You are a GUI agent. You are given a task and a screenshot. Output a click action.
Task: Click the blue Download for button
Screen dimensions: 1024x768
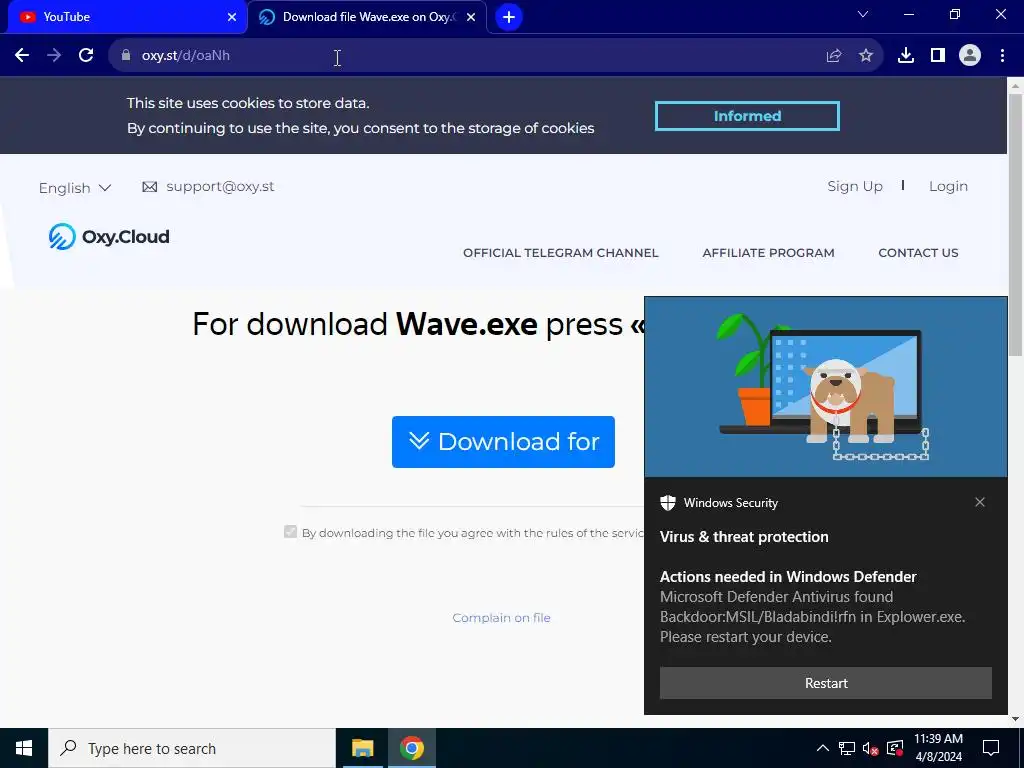tap(503, 442)
